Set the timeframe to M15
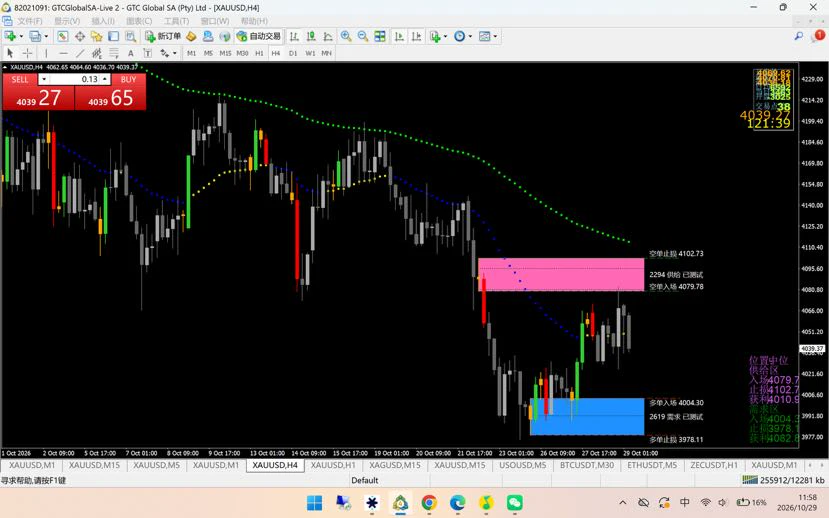 [x=225, y=53]
